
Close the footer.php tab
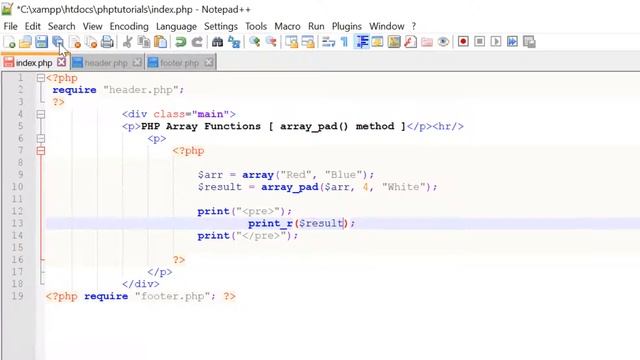(x=209, y=62)
